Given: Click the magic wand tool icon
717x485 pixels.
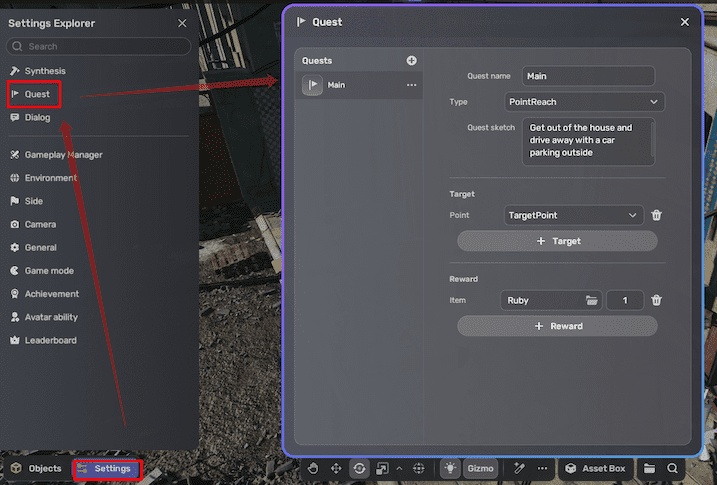Looking at the screenshot, I should [x=519, y=468].
